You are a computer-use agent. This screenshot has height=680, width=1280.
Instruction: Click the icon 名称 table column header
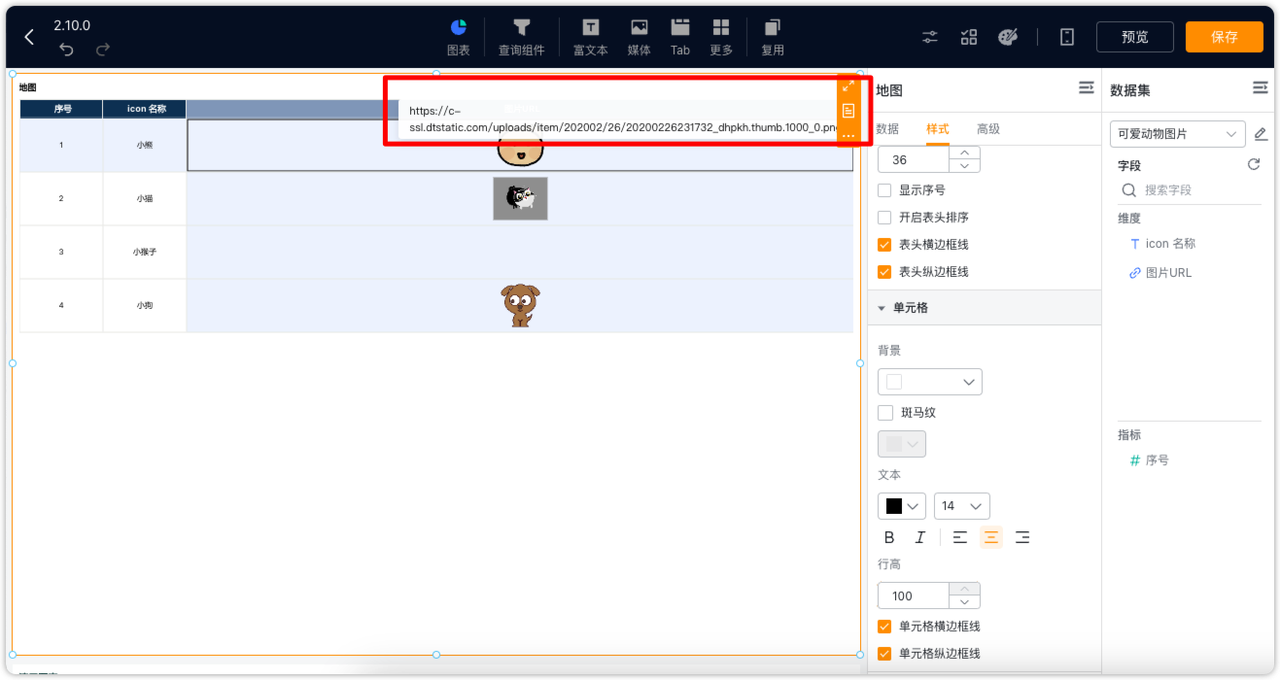(x=145, y=109)
